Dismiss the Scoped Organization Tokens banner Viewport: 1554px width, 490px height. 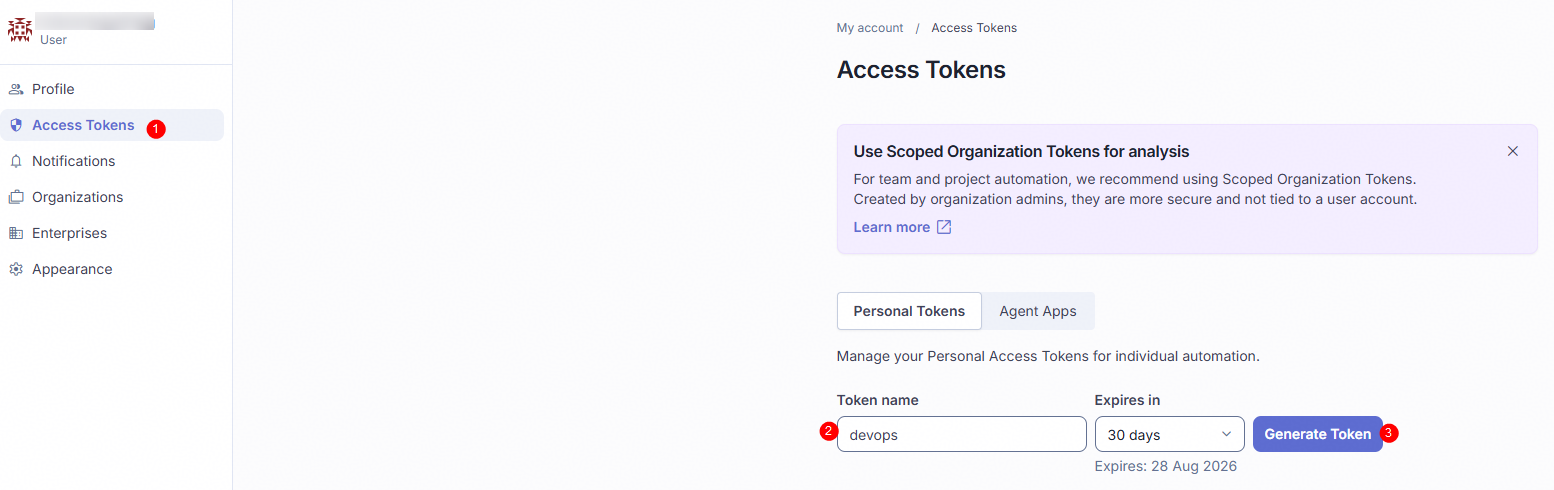[x=1513, y=151]
